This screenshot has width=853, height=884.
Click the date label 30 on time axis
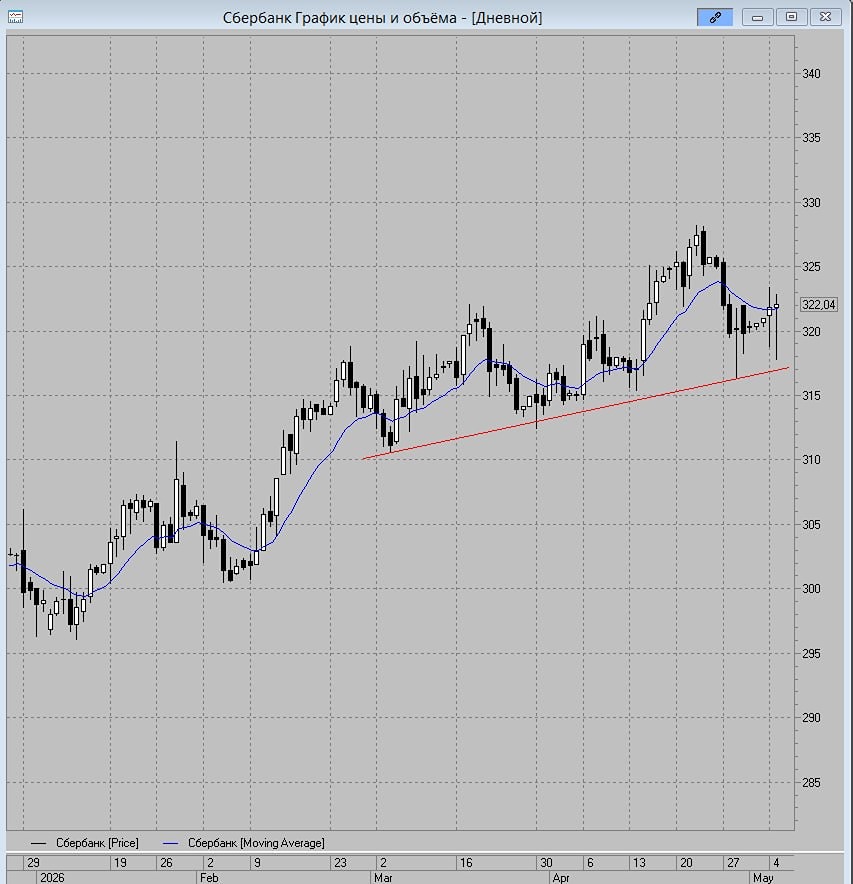[546, 863]
